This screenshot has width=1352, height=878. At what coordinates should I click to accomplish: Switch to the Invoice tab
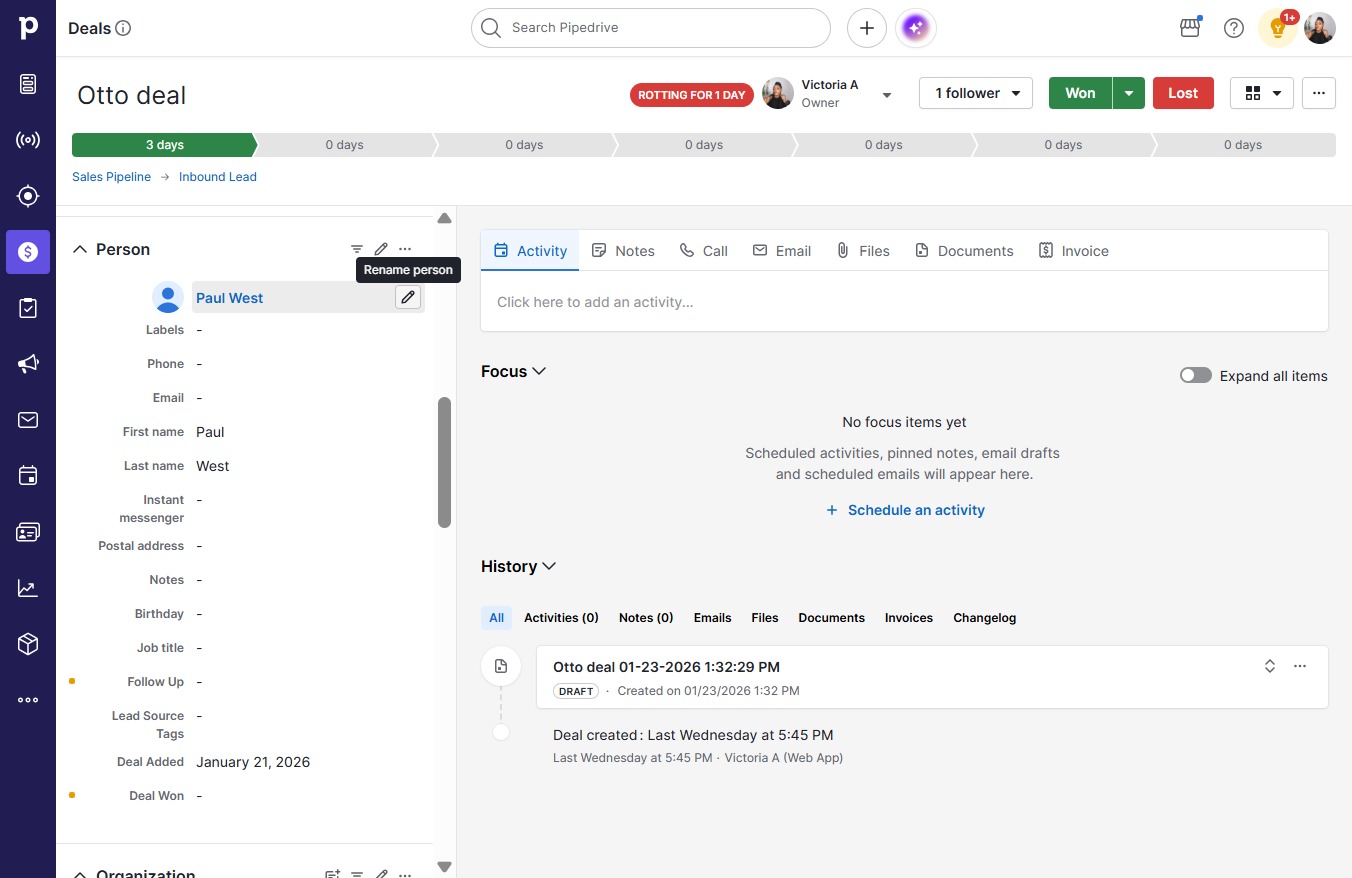[1074, 251]
